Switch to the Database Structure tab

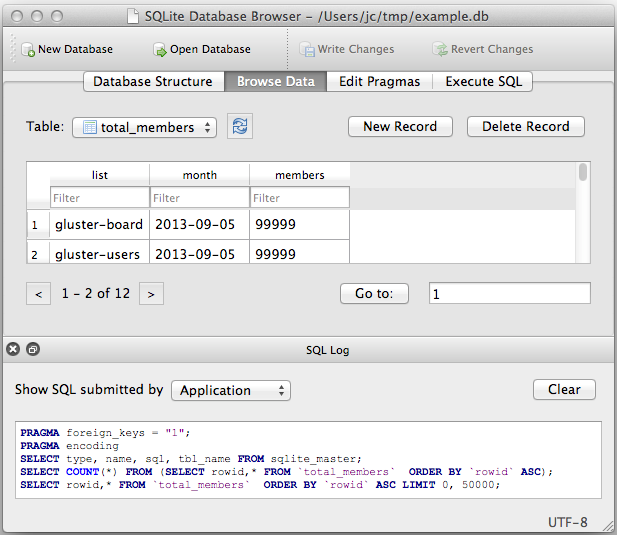tap(153, 81)
